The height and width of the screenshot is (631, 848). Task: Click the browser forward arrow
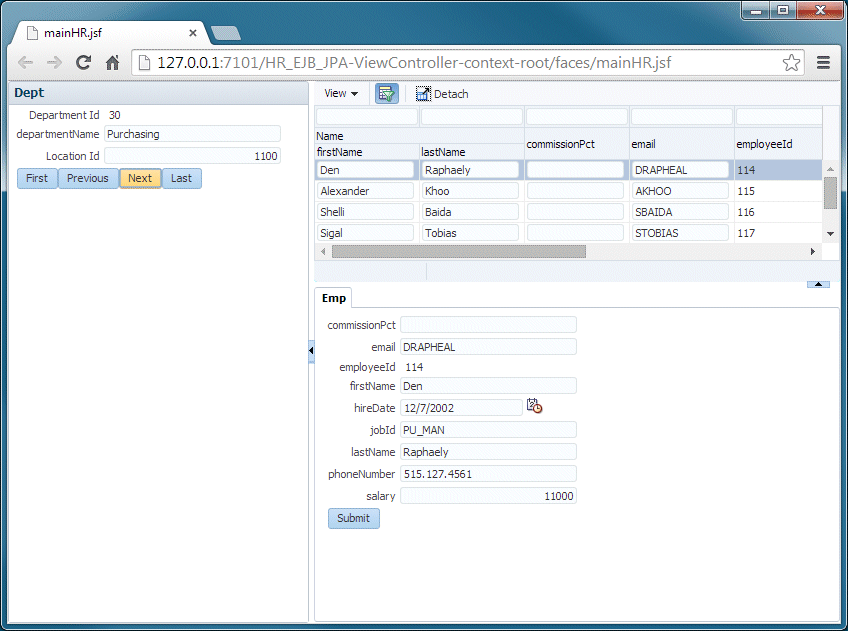(x=54, y=63)
